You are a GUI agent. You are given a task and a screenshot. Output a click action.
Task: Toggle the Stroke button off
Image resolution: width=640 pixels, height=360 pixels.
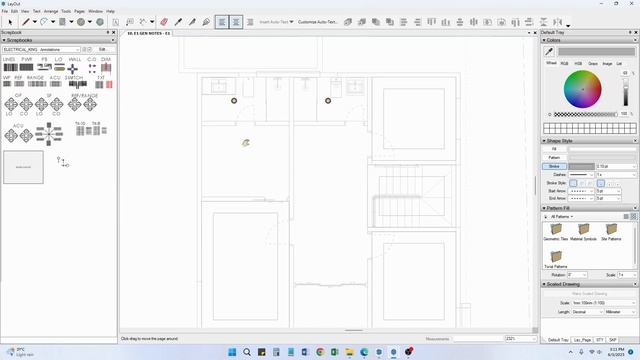(x=554, y=166)
